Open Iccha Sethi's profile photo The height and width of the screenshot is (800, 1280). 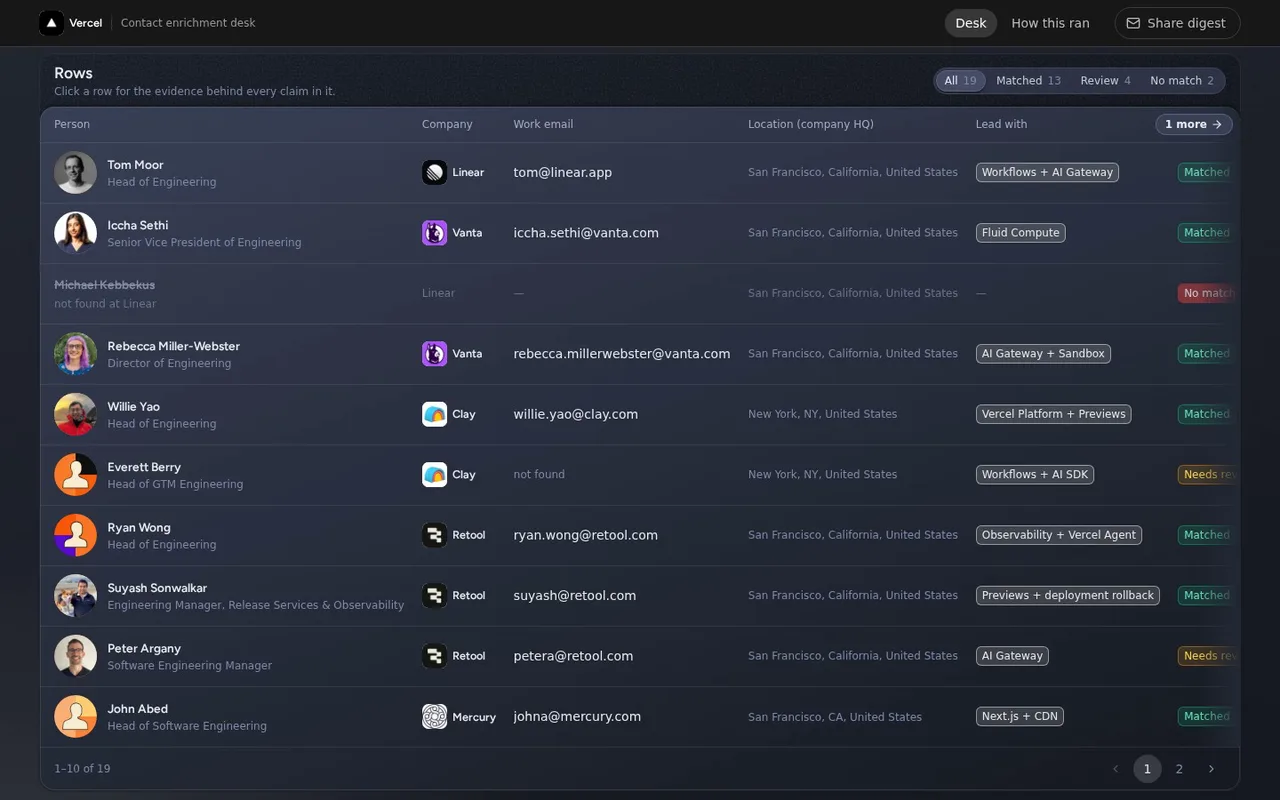(75, 233)
